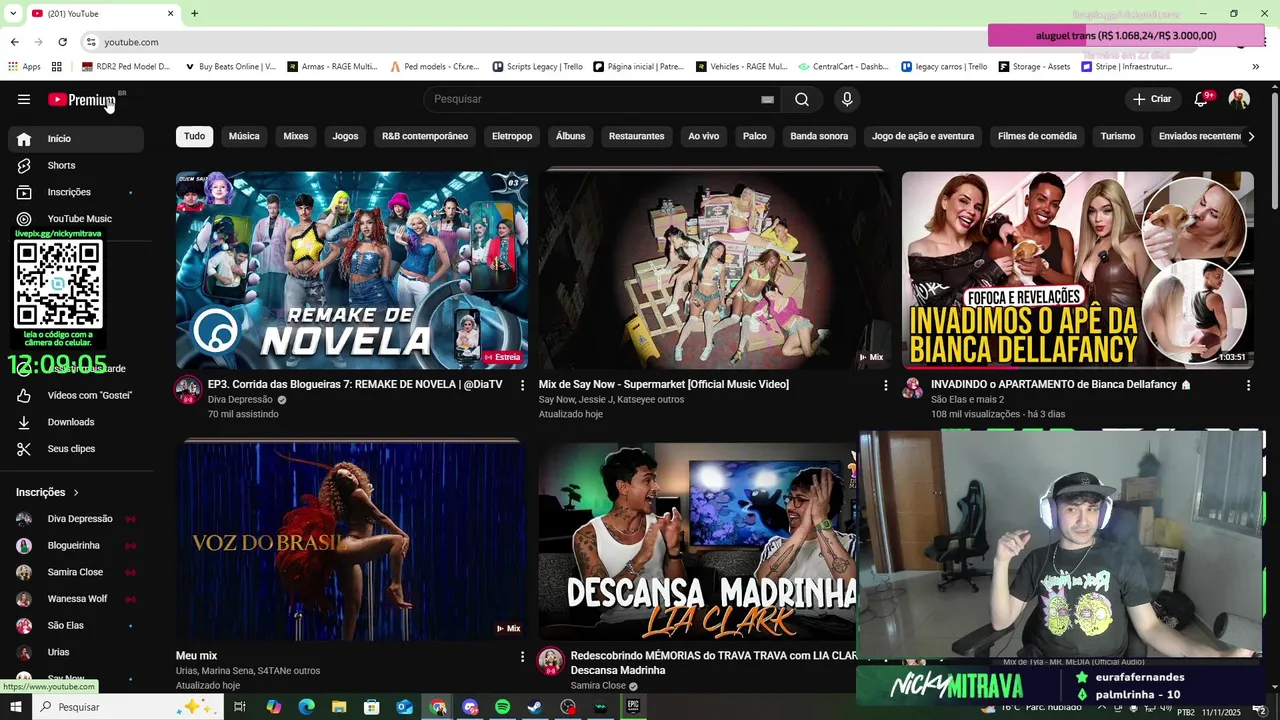The width and height of the screenshot is (1280, 720).
Task: Open options menu for EP3 Corrida das Blogueiras
Action: pos(522,385)
